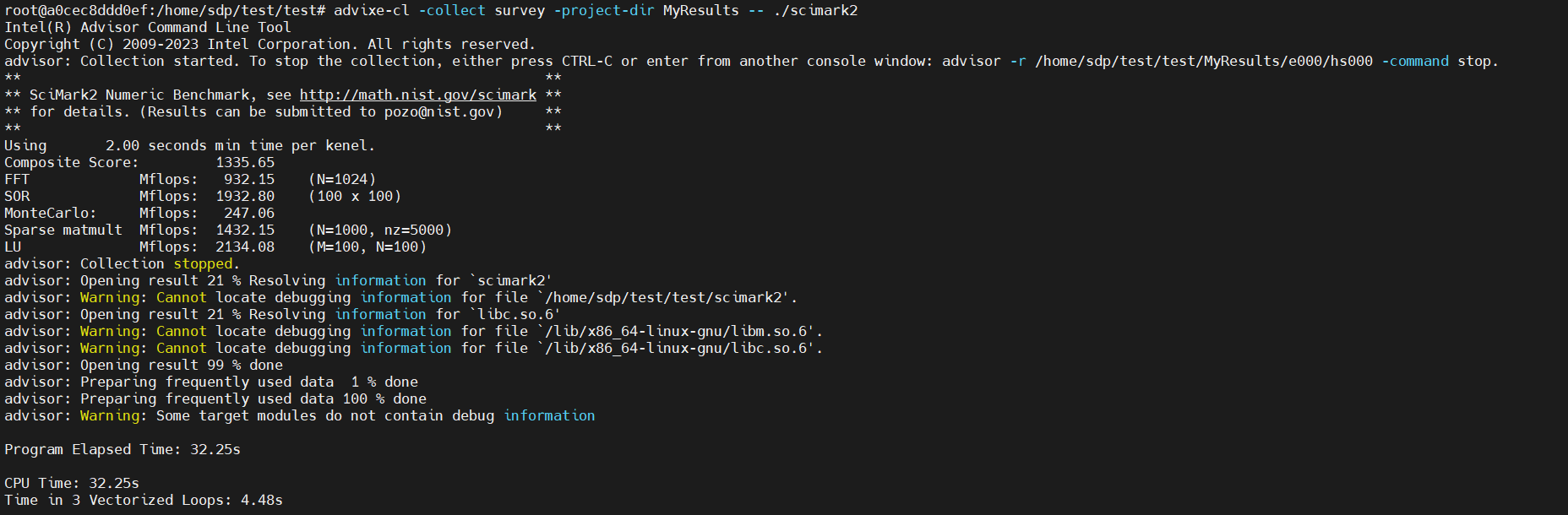This screenshot has width=1568, height=515.
Task: Click the ./scimark2 executable in the prompt line
Action: point(815,10)
